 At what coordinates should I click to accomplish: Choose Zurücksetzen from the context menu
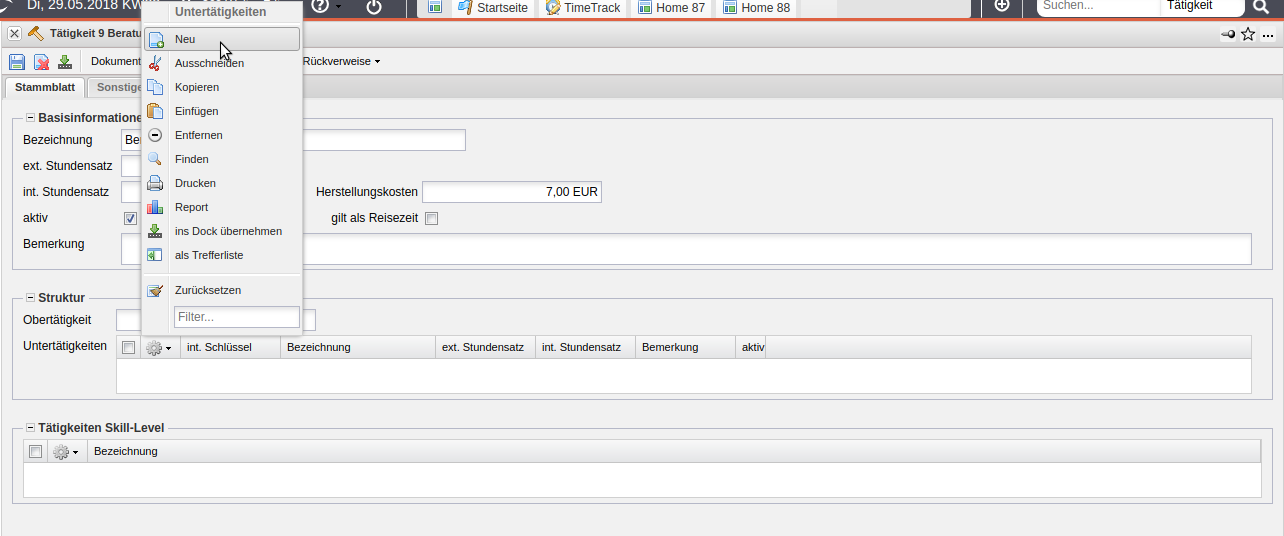(221, 290)
